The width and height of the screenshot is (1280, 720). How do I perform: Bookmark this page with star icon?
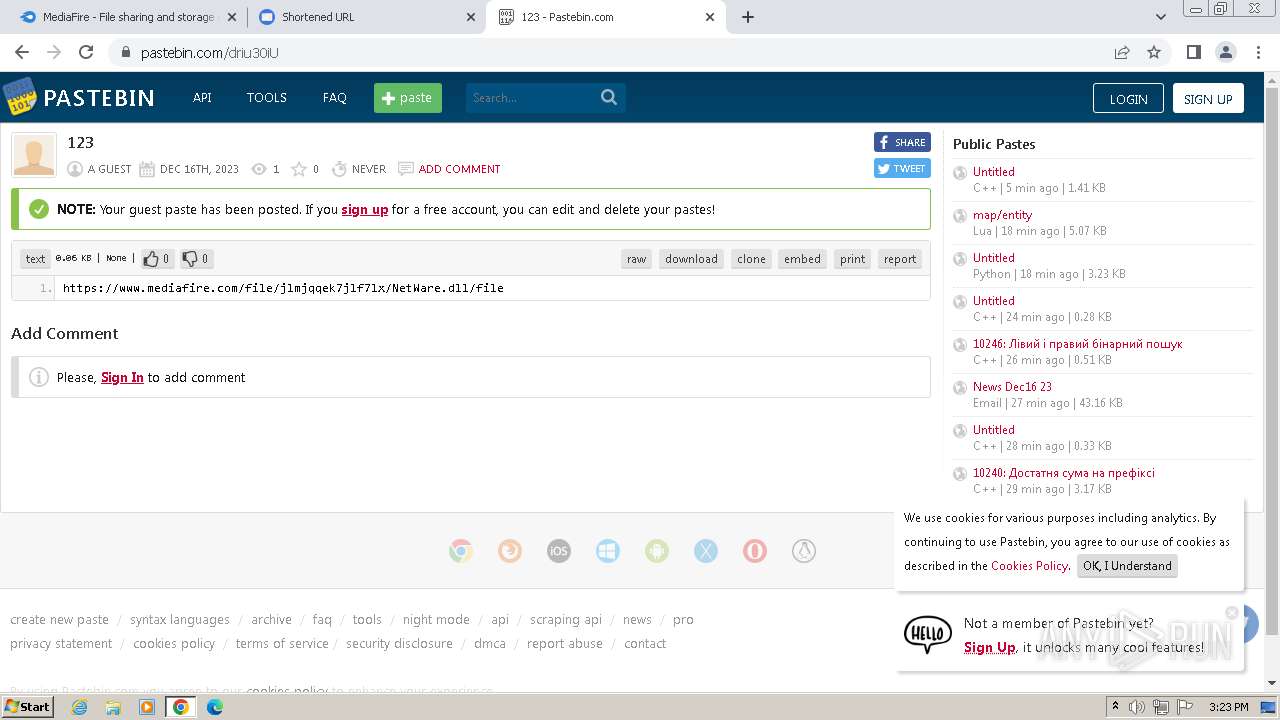1154,52
